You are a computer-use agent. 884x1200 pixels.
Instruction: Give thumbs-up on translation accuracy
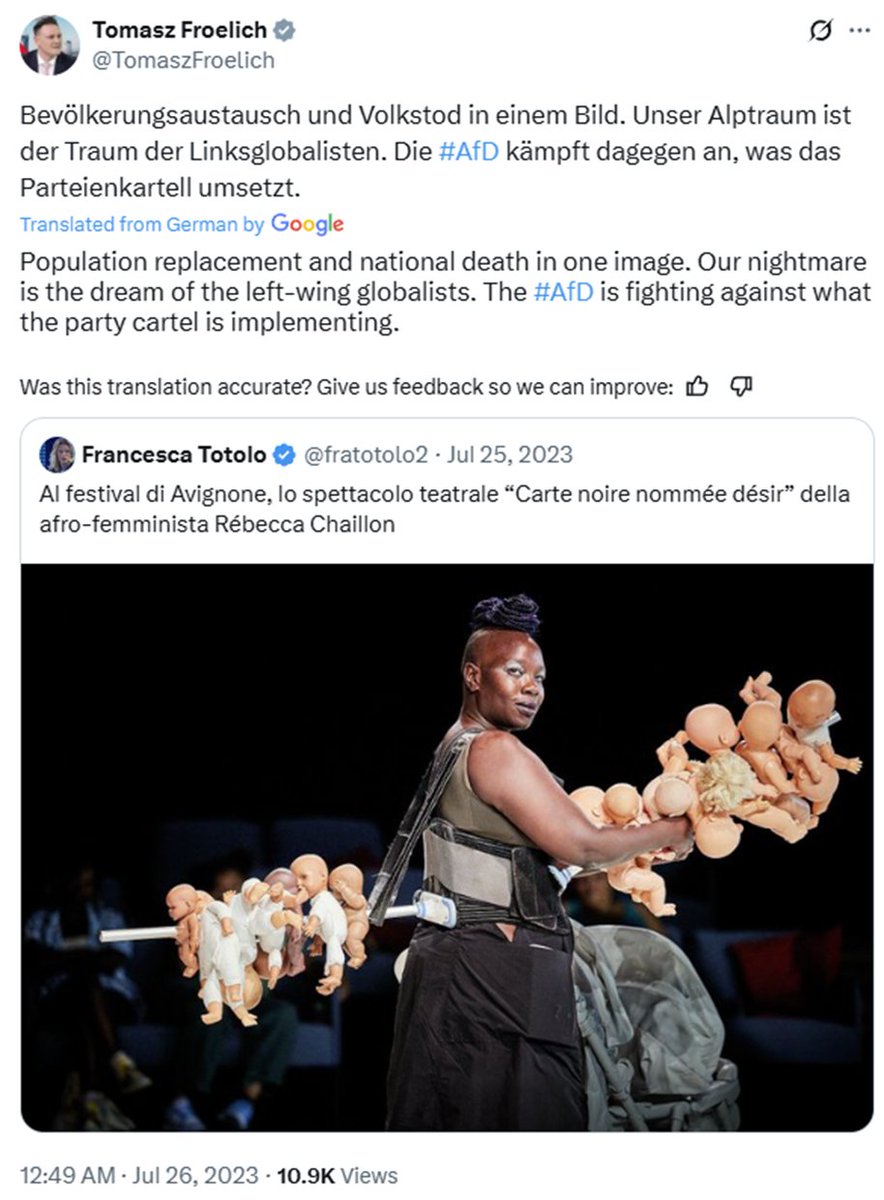[698, 386]
